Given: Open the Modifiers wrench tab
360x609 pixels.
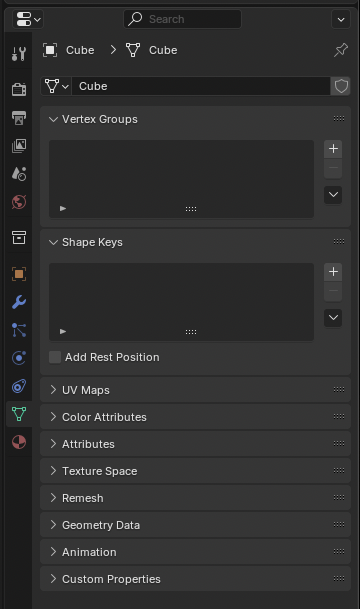Looking at the screenshot, I should pyautogui.click(x=19, y=302).
